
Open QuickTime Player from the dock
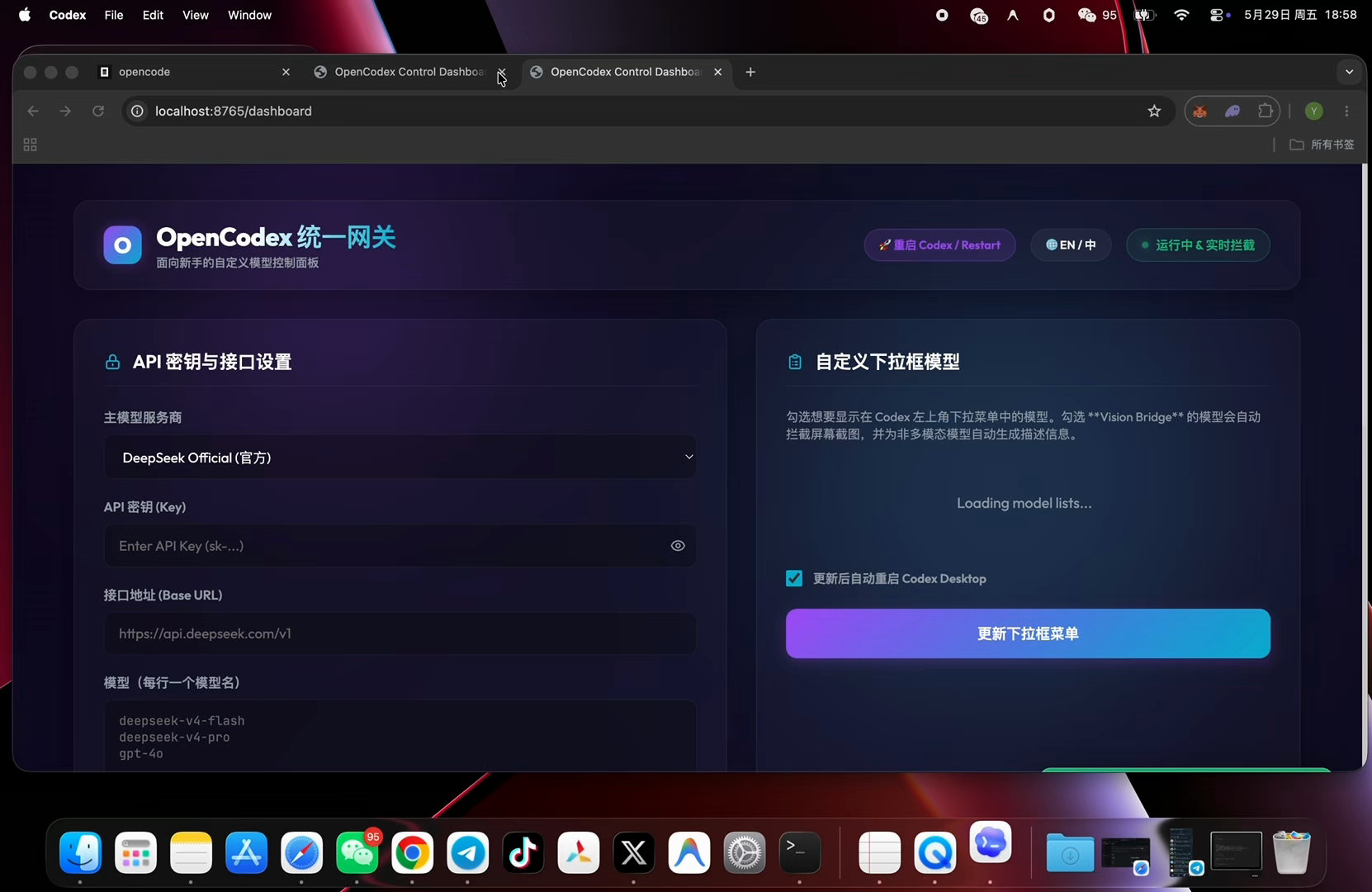click(935, 852)
